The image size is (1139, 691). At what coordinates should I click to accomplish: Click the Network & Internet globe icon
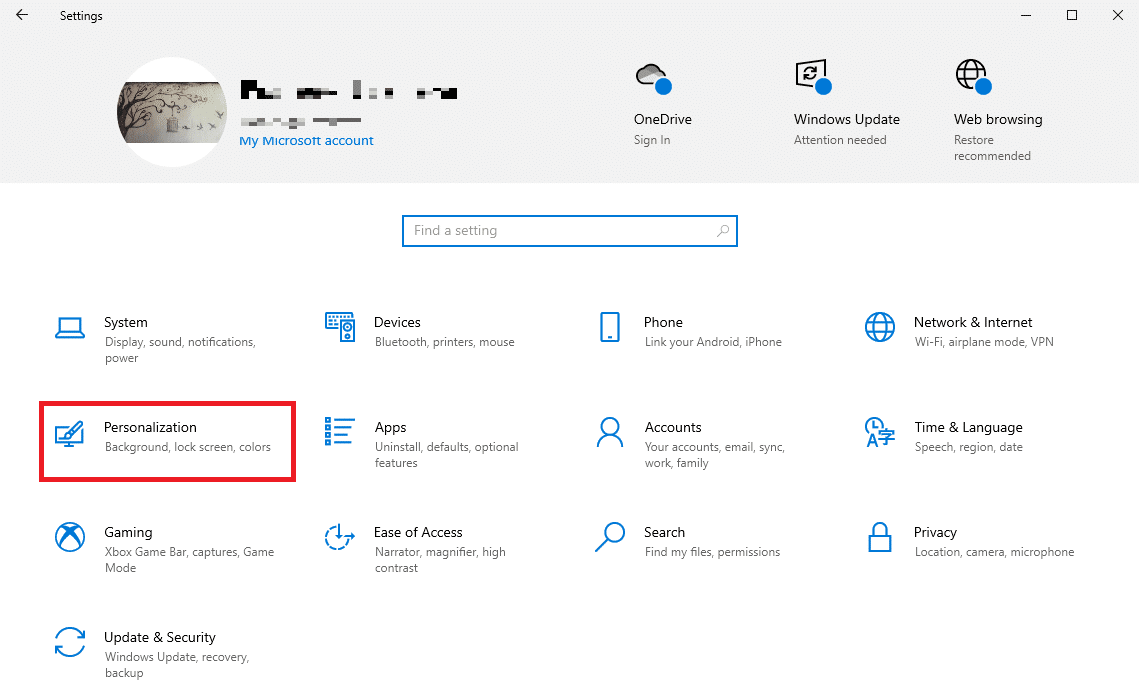[x=880, y=327]
